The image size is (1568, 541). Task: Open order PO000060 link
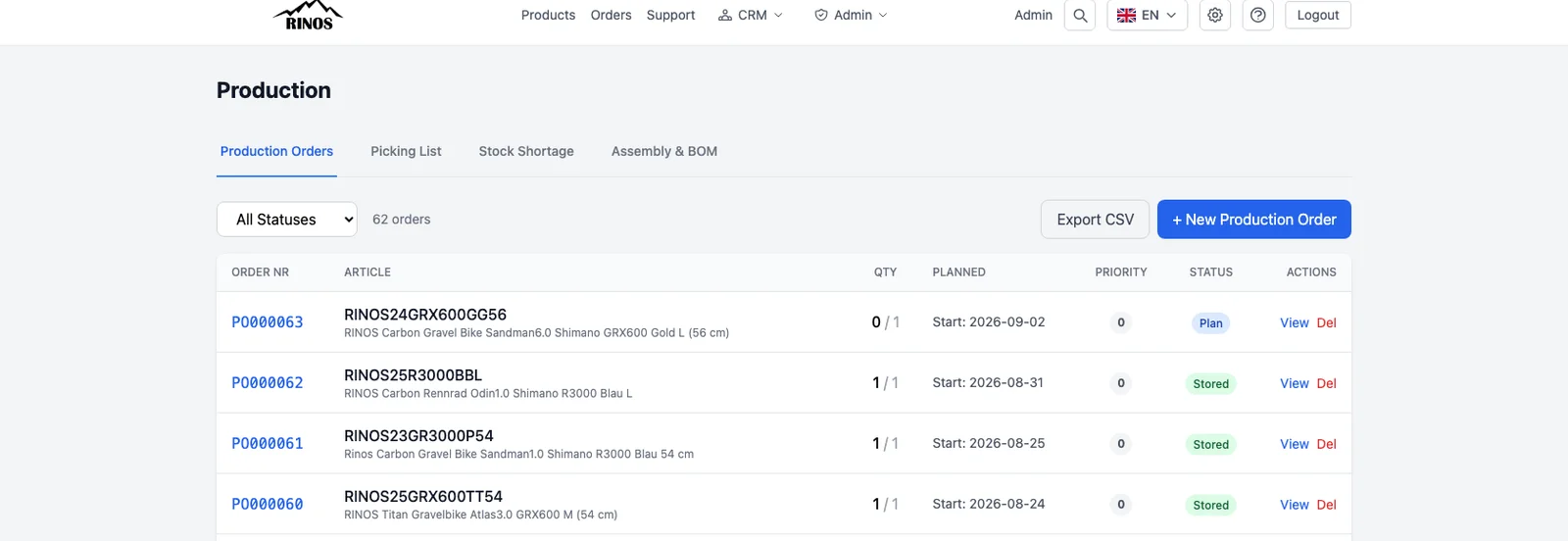tap(268, 505)
